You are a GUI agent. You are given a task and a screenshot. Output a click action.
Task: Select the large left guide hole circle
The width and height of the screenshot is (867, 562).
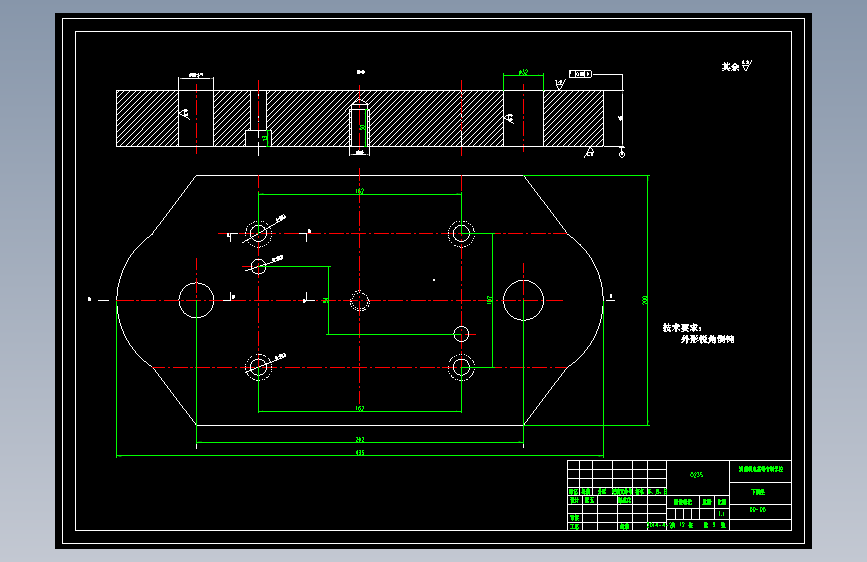coord(196,300)
